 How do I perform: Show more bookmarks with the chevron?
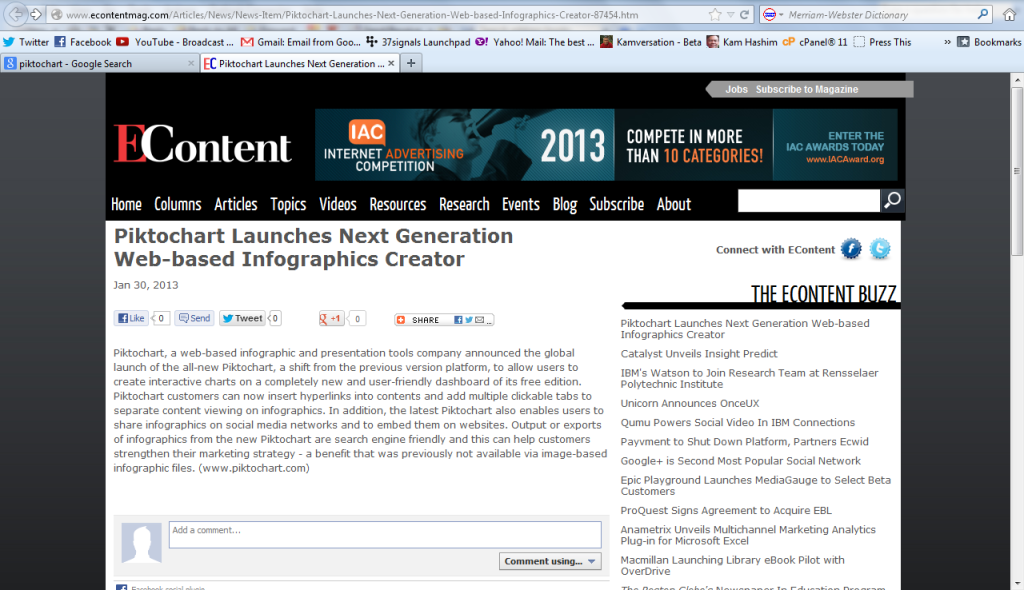tap(947, 42)
